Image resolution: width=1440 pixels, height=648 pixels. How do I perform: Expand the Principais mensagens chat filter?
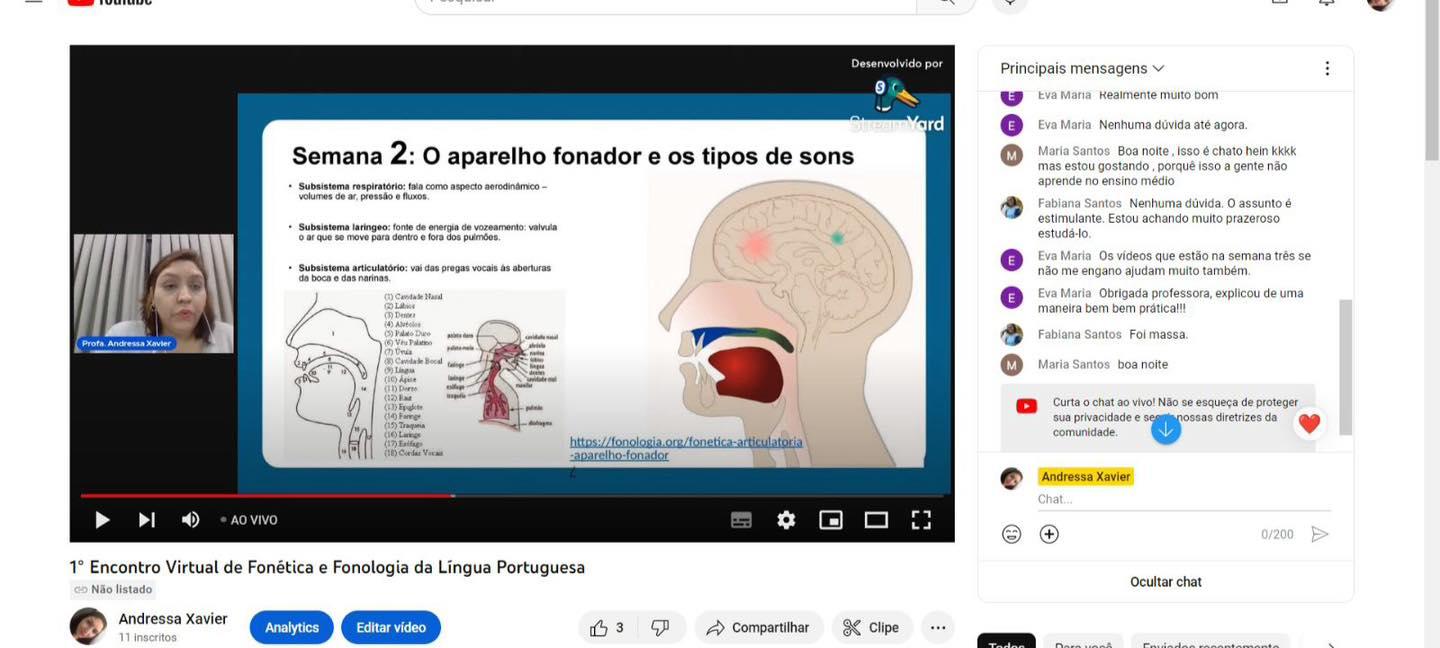point(1082,69)
